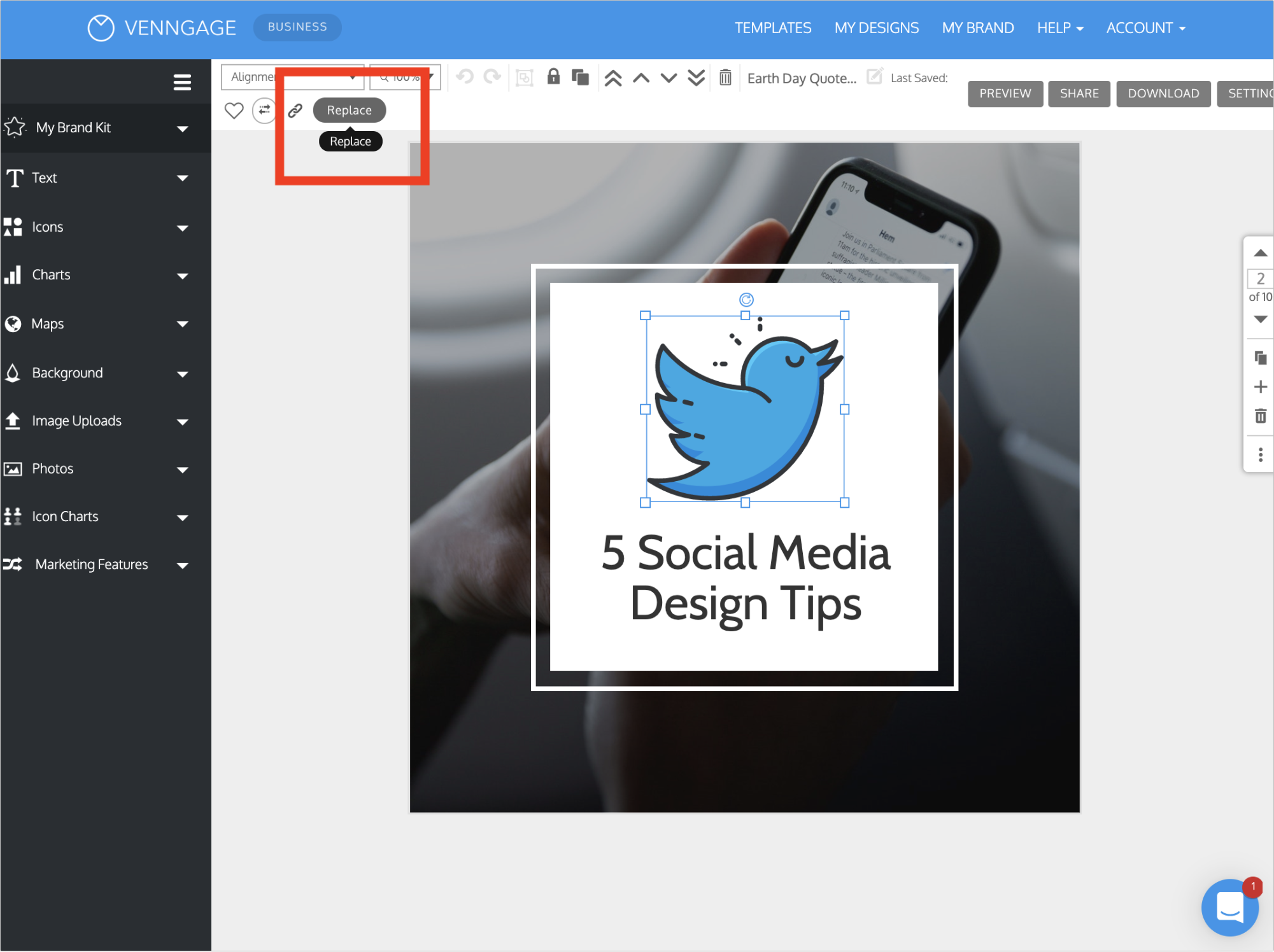Open MY DESIGNS in top navigation
The width and height of the screenshot is (1274, 952).
(x=876, y=28)
